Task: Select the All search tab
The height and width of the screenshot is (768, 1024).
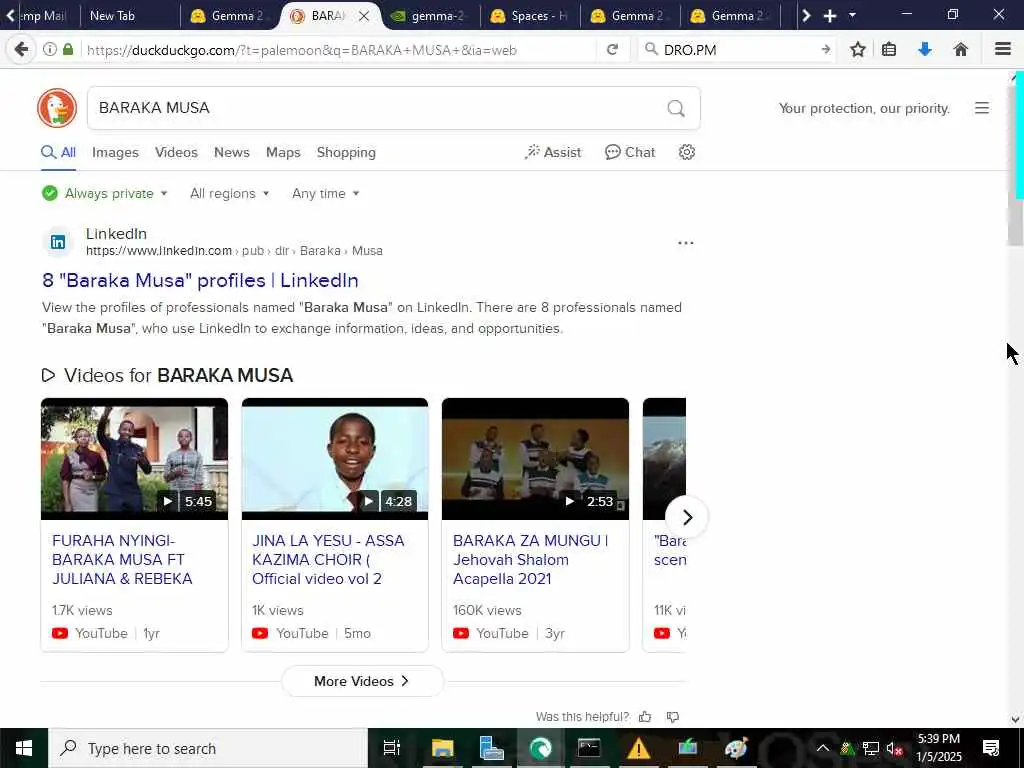Action: point(59,152)
